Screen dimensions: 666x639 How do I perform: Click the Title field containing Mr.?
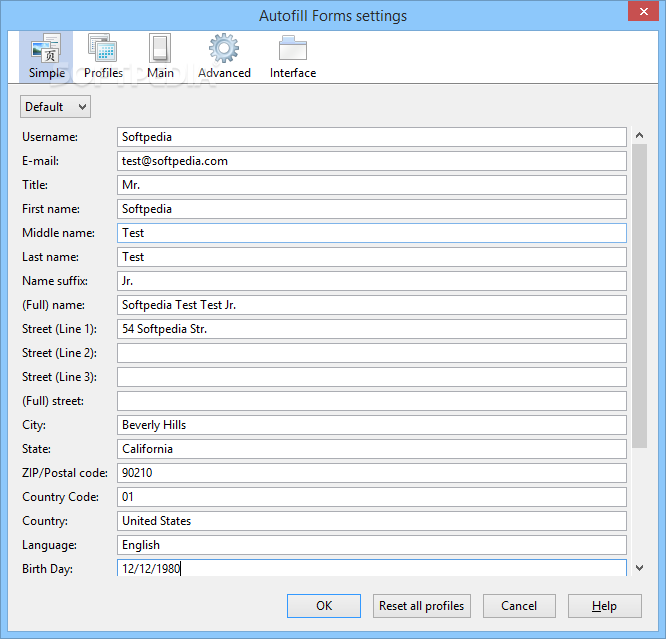click(x=372, y=185)
